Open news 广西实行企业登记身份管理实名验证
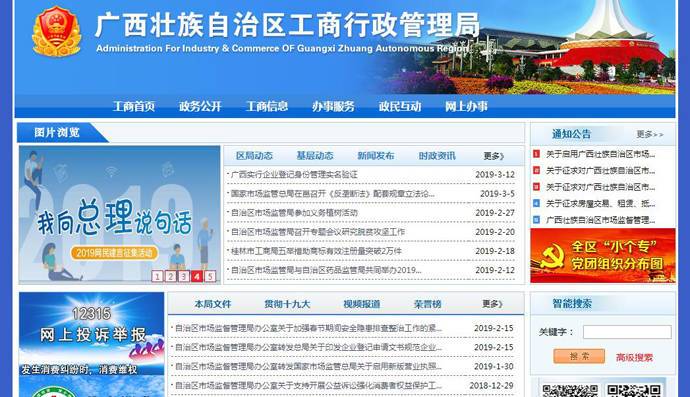 pos(294,175)
